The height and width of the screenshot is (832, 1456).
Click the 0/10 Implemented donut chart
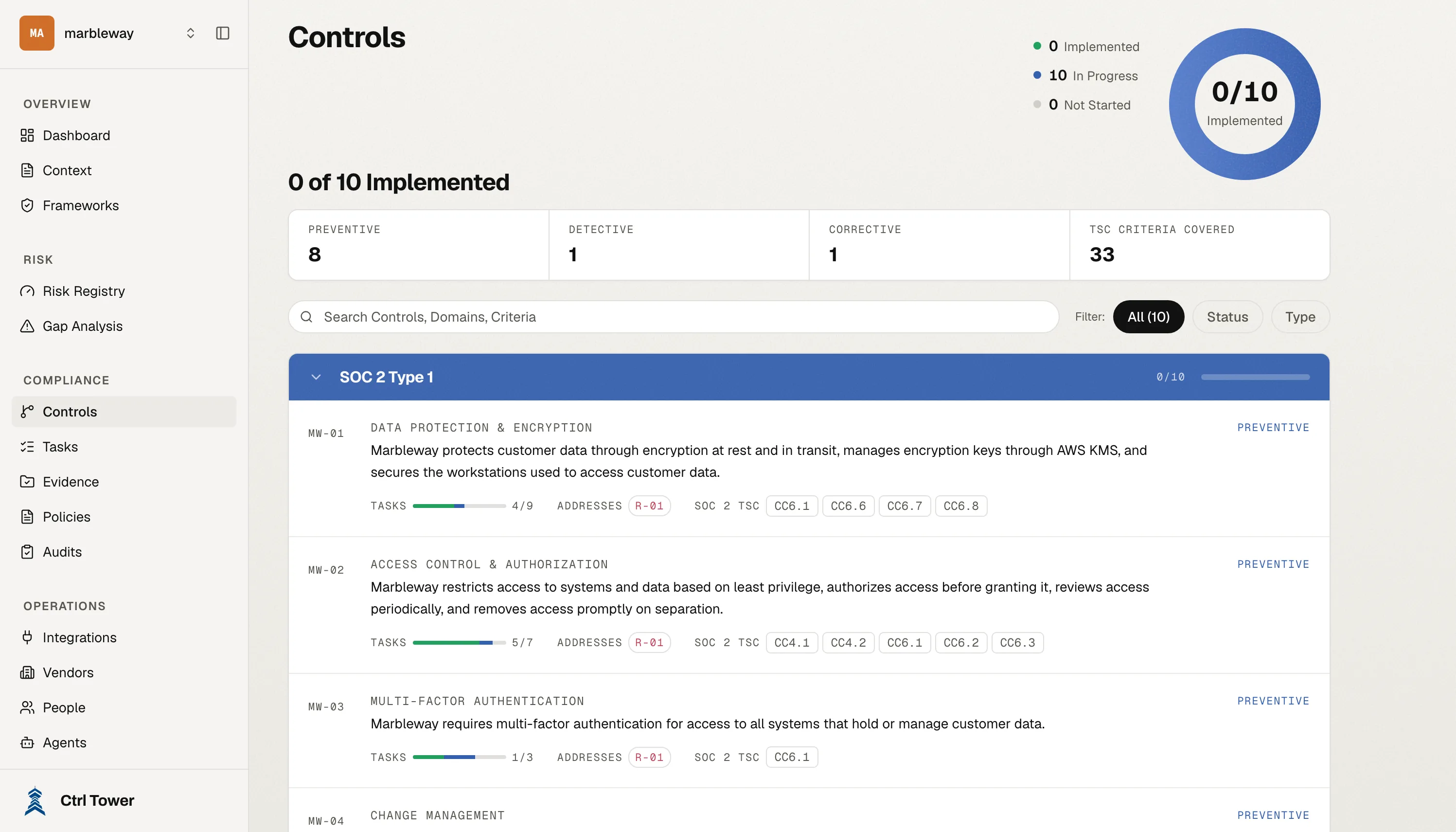click(x=1245, y=104)
